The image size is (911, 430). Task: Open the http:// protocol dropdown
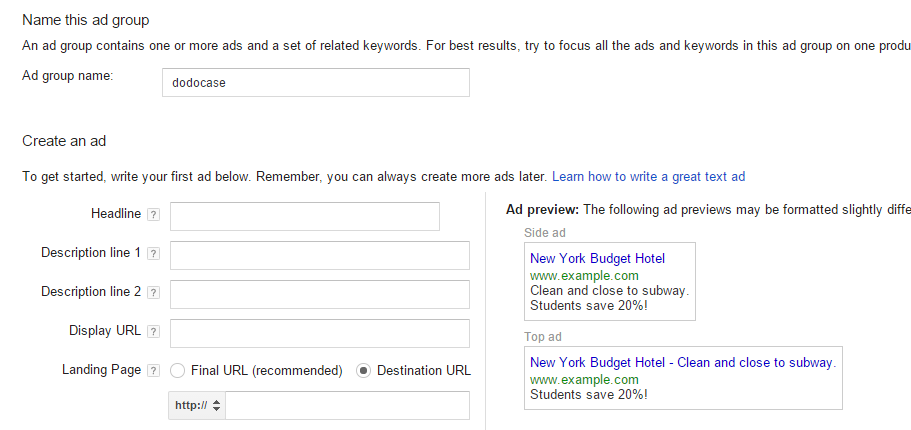[198, 406]
